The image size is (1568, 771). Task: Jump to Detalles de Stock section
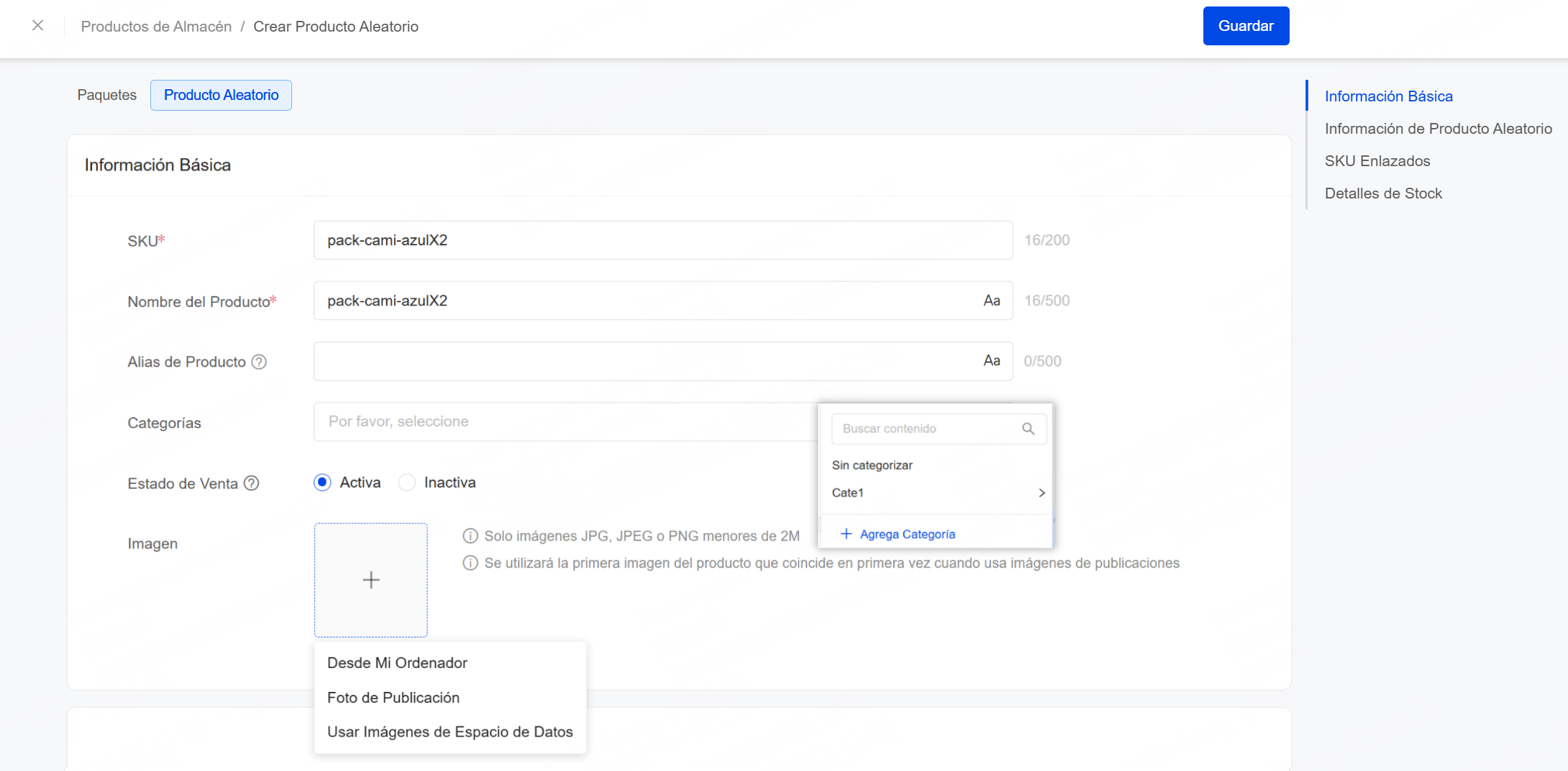(x=1383, y=193)
